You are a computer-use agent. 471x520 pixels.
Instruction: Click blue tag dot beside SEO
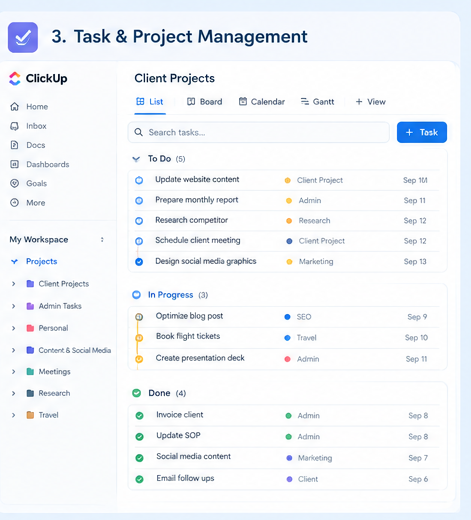click(287, 317)
